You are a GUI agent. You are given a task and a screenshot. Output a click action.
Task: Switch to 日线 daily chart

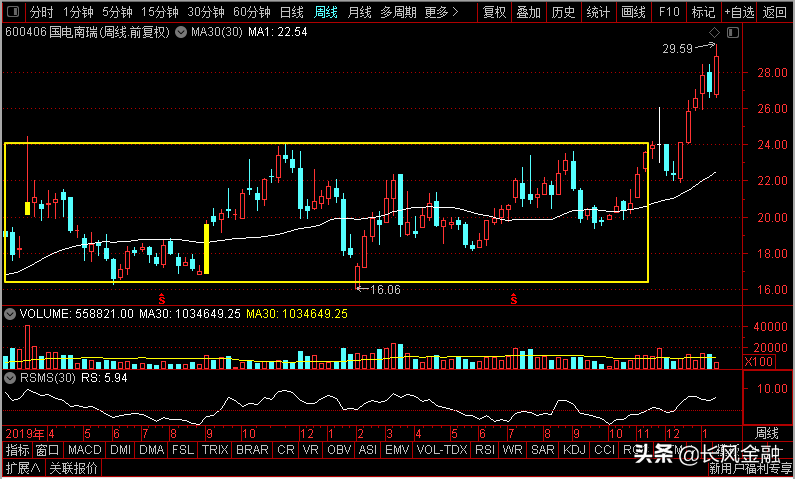click(292, 12)
